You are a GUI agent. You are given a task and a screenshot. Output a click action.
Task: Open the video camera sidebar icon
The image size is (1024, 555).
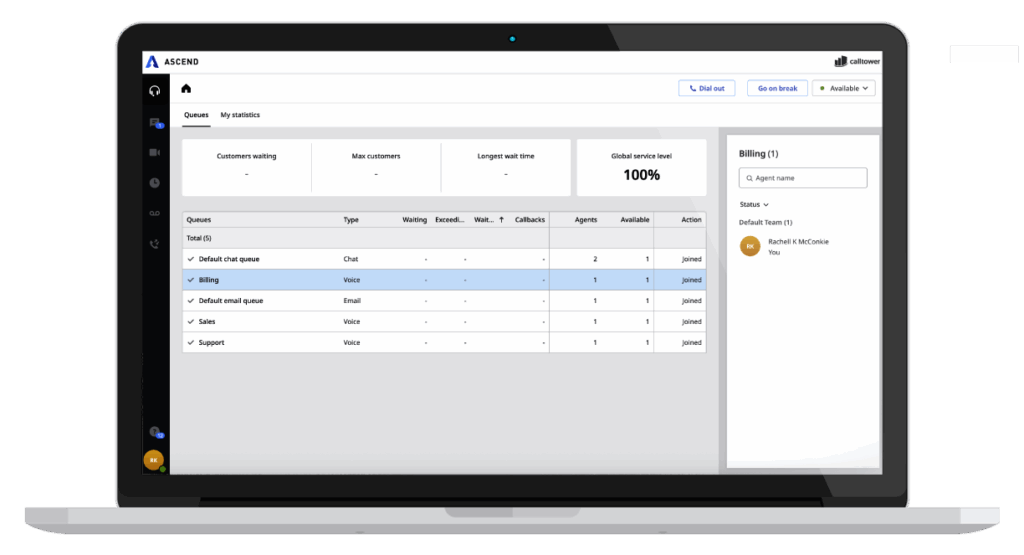[x=154, y=153]
